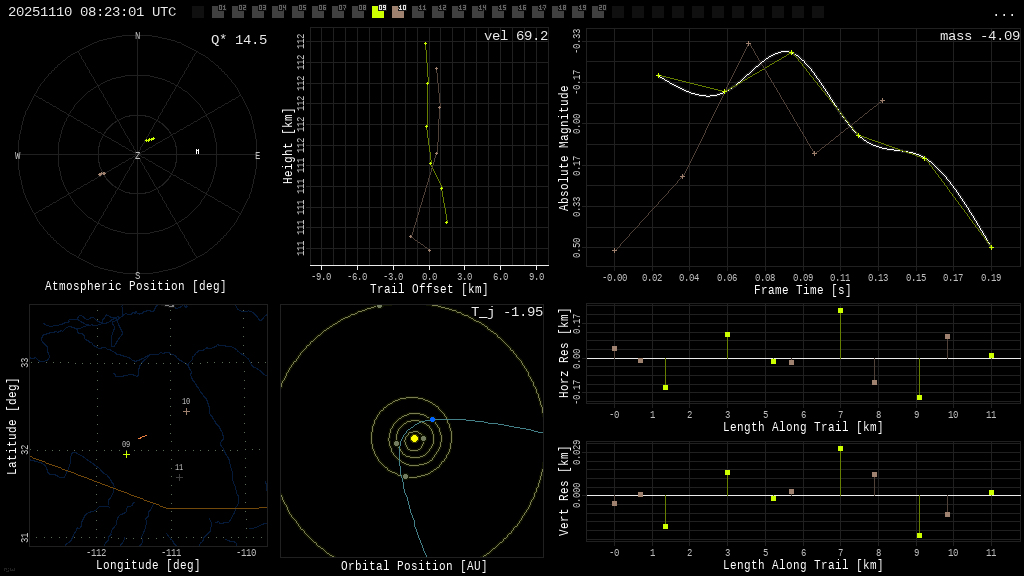The width and height of the screenshot is (1024, 576).
Task: Click the mass -4.09 label
Action: tap(979, 36)
